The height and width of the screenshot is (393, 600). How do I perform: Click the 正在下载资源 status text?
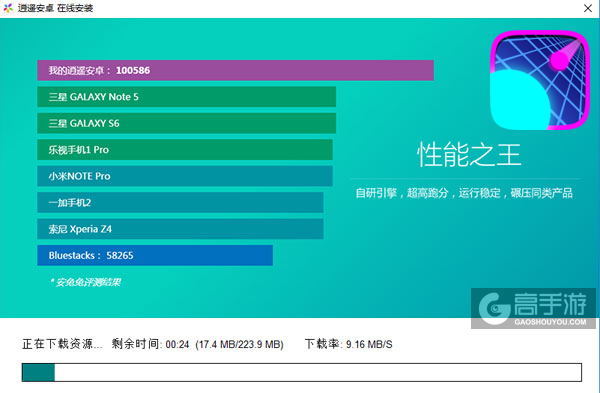[x=62, y=344]
